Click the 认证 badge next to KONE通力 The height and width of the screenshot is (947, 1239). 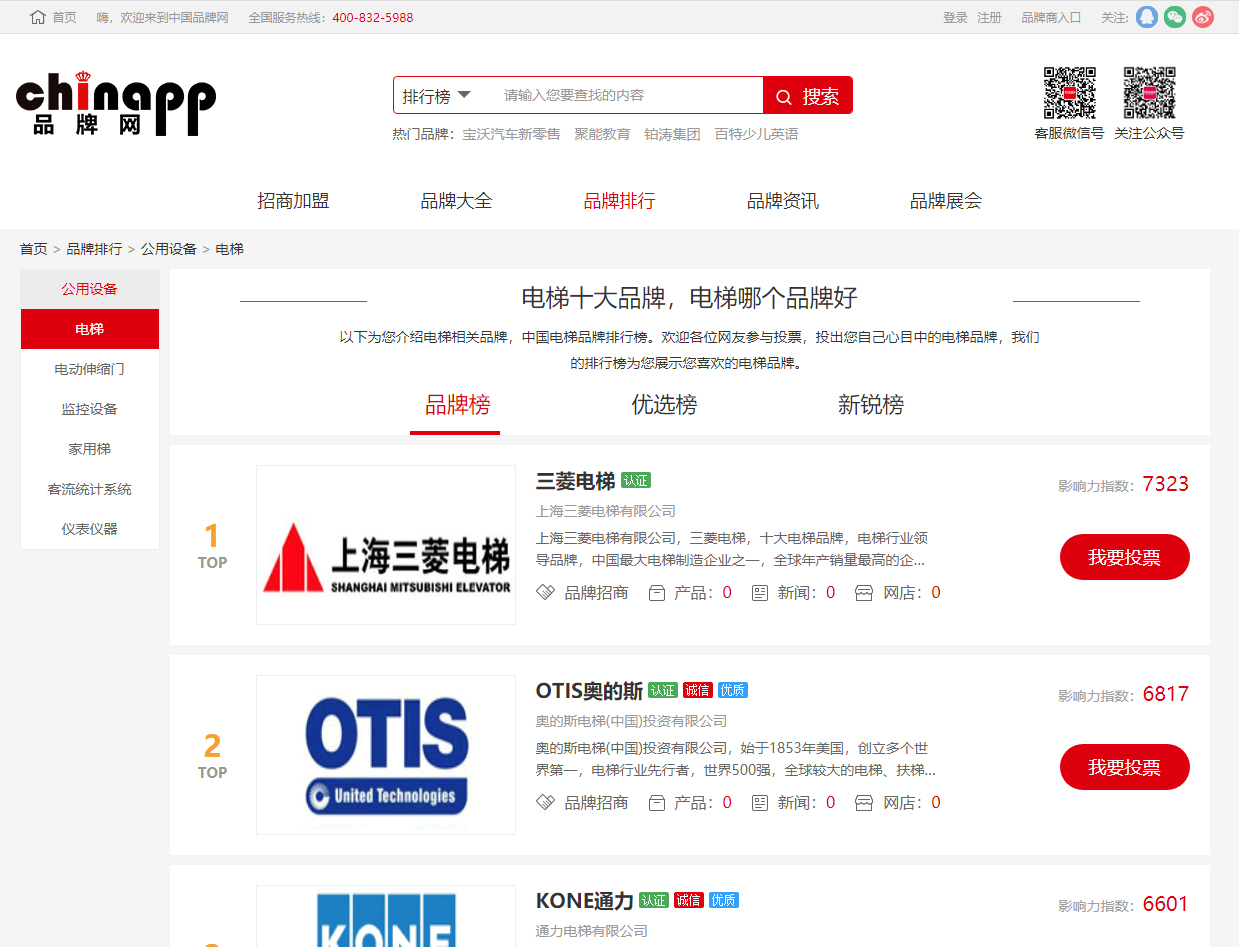(654, 900)
